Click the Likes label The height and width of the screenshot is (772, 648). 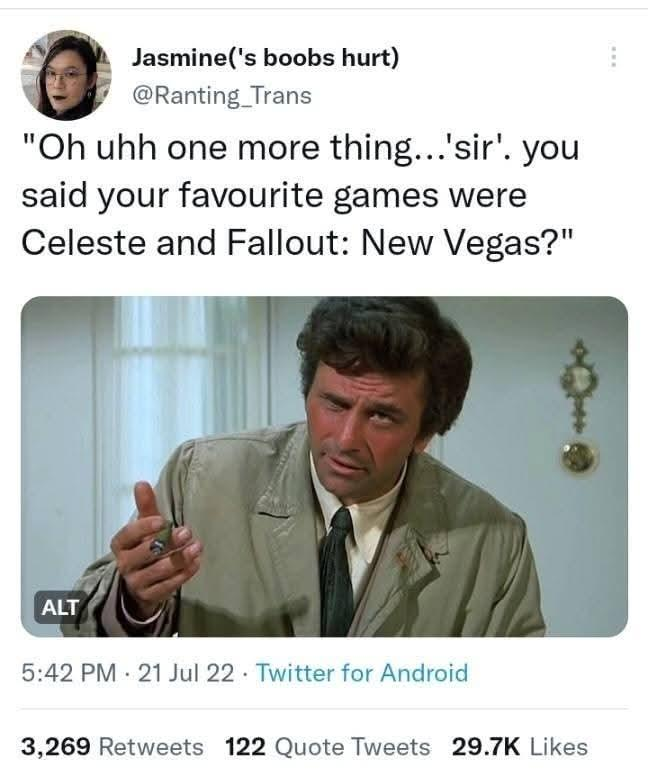559,746
